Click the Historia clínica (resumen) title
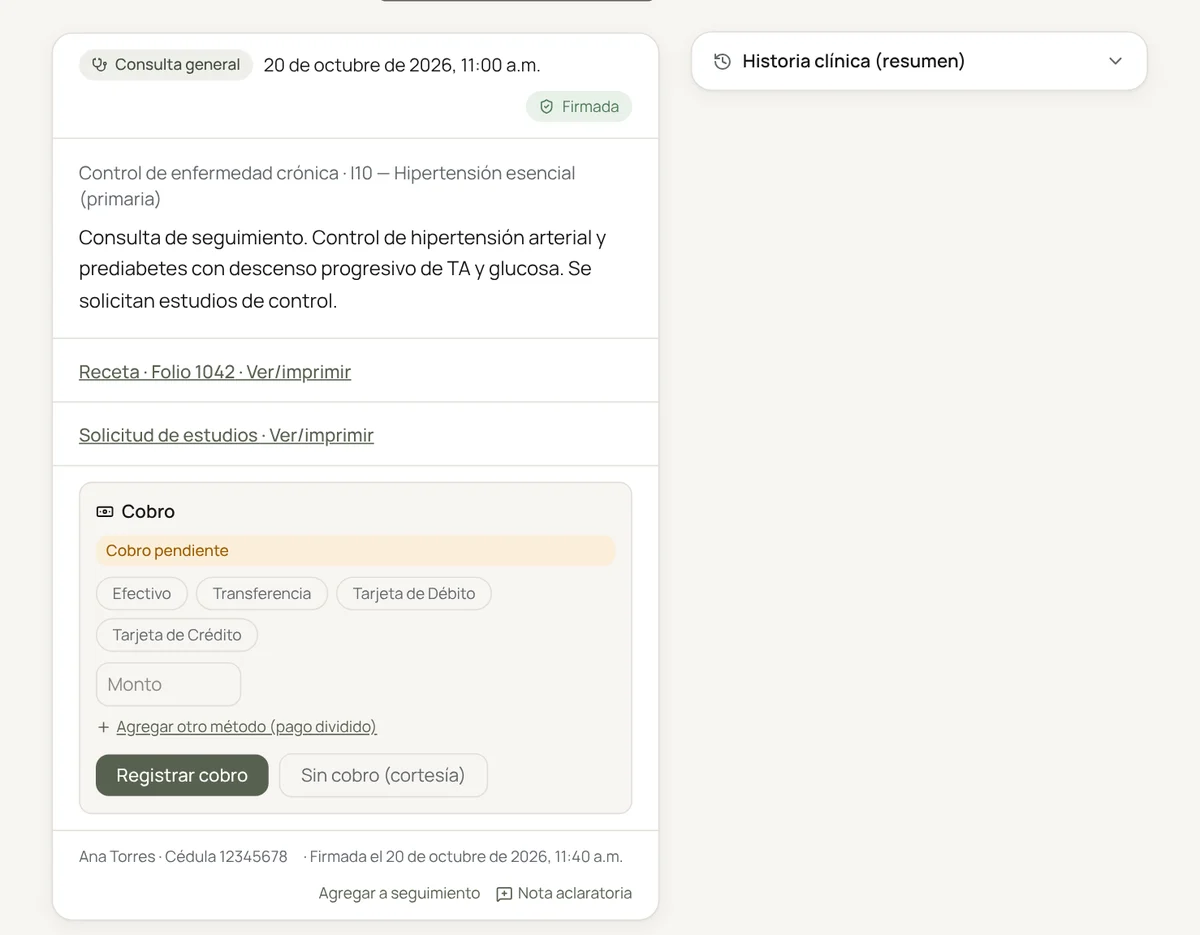Screen dimensions: 1200x935 tap(854, 62)
